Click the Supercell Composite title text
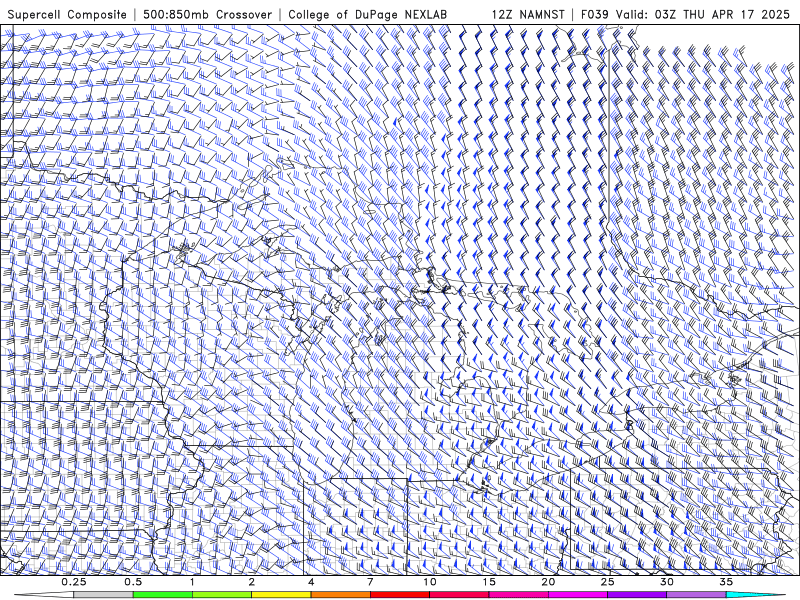This screenshot has width=800, height=600. (67, 15)
